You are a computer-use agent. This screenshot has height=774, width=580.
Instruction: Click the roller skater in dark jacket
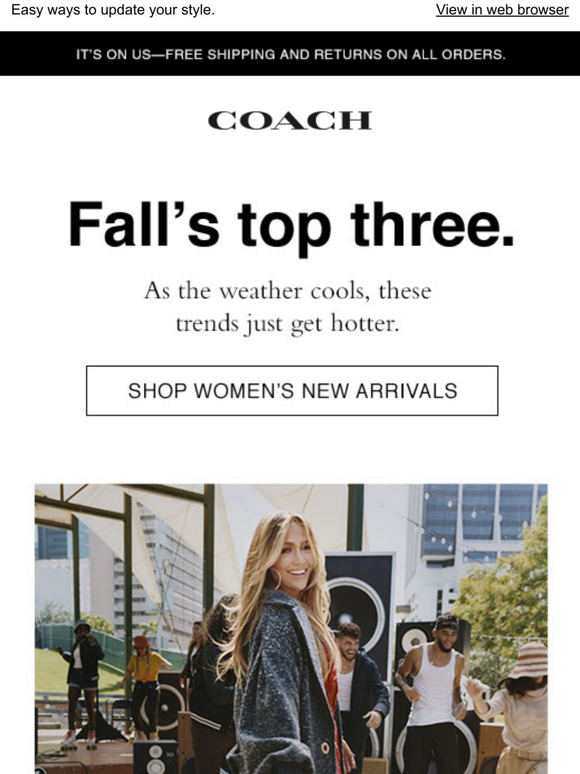pyautogui.click(x=79, y=686)
